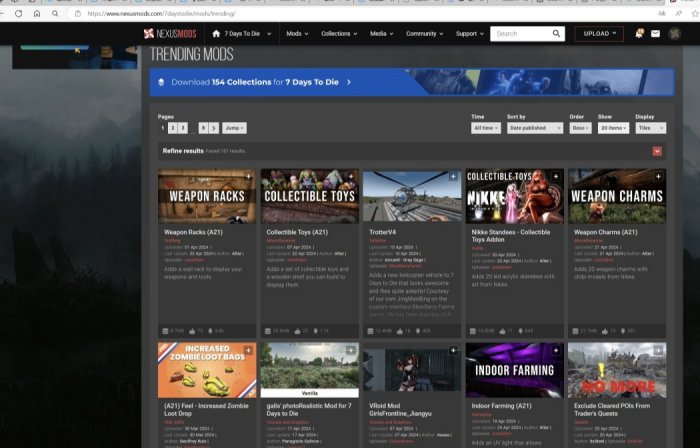700x448 pixels.
Task: Open the Order Desc dropdown
Action: tap(580, 128)
